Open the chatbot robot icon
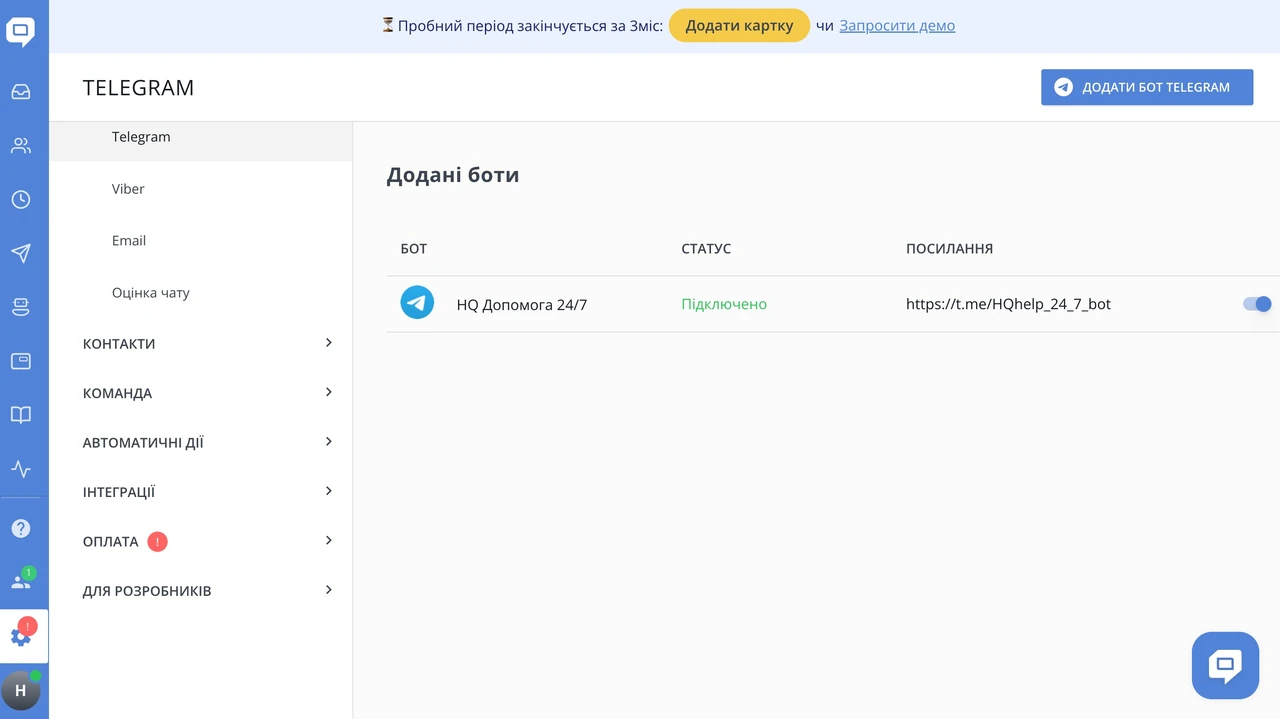This screenshot has height=719, width=1280. click(x=21, y=307)
